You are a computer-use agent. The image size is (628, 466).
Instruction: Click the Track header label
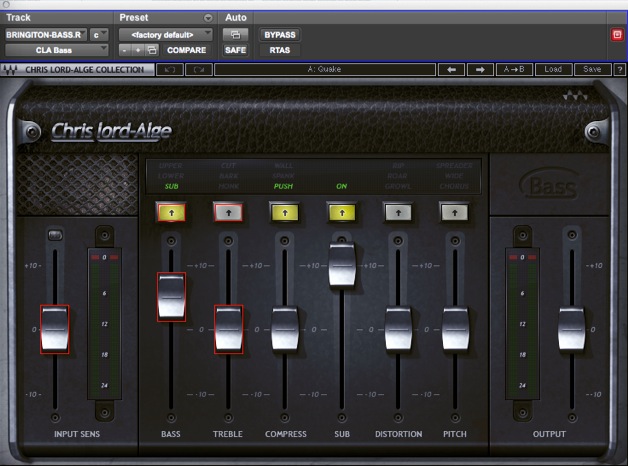pos(18,18)
